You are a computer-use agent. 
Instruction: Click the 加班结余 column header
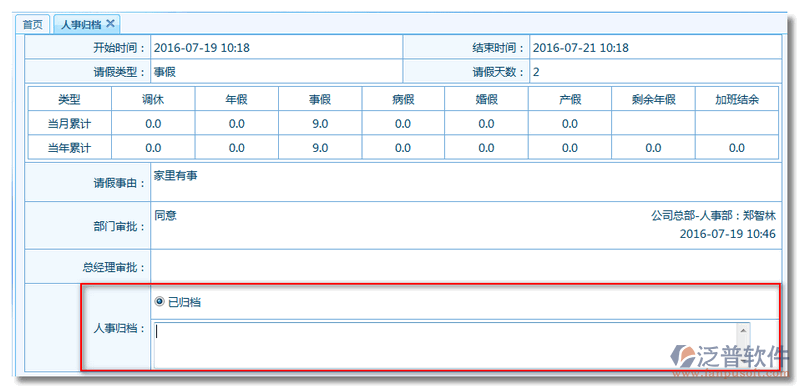click(737, 100)
